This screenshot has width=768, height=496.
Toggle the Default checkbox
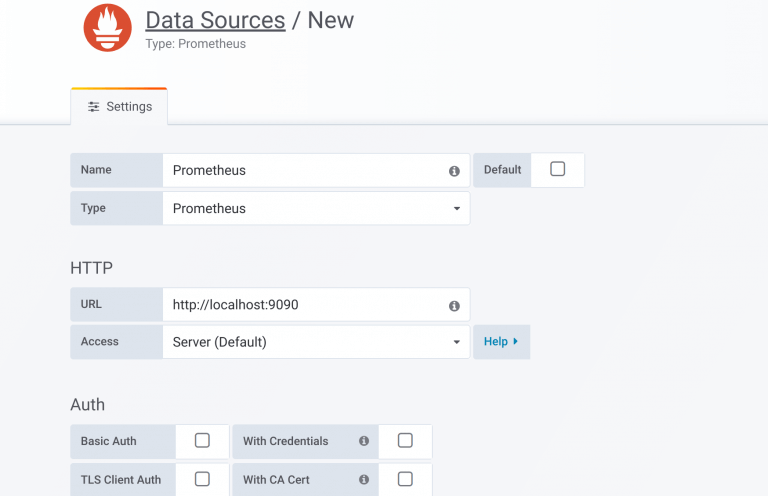tap(557, 169)
